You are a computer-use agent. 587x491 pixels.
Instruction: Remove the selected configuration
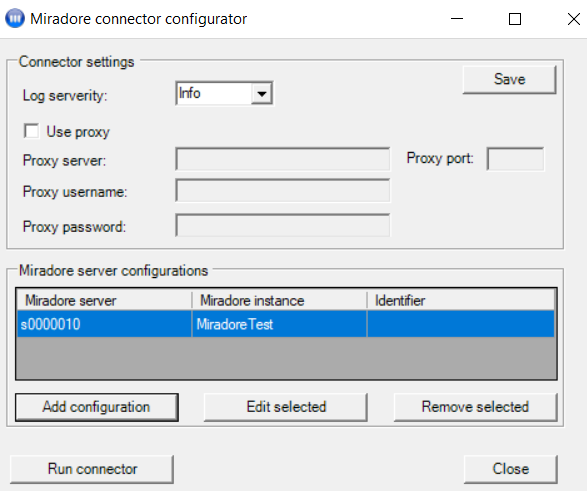[x=475, y=407]
